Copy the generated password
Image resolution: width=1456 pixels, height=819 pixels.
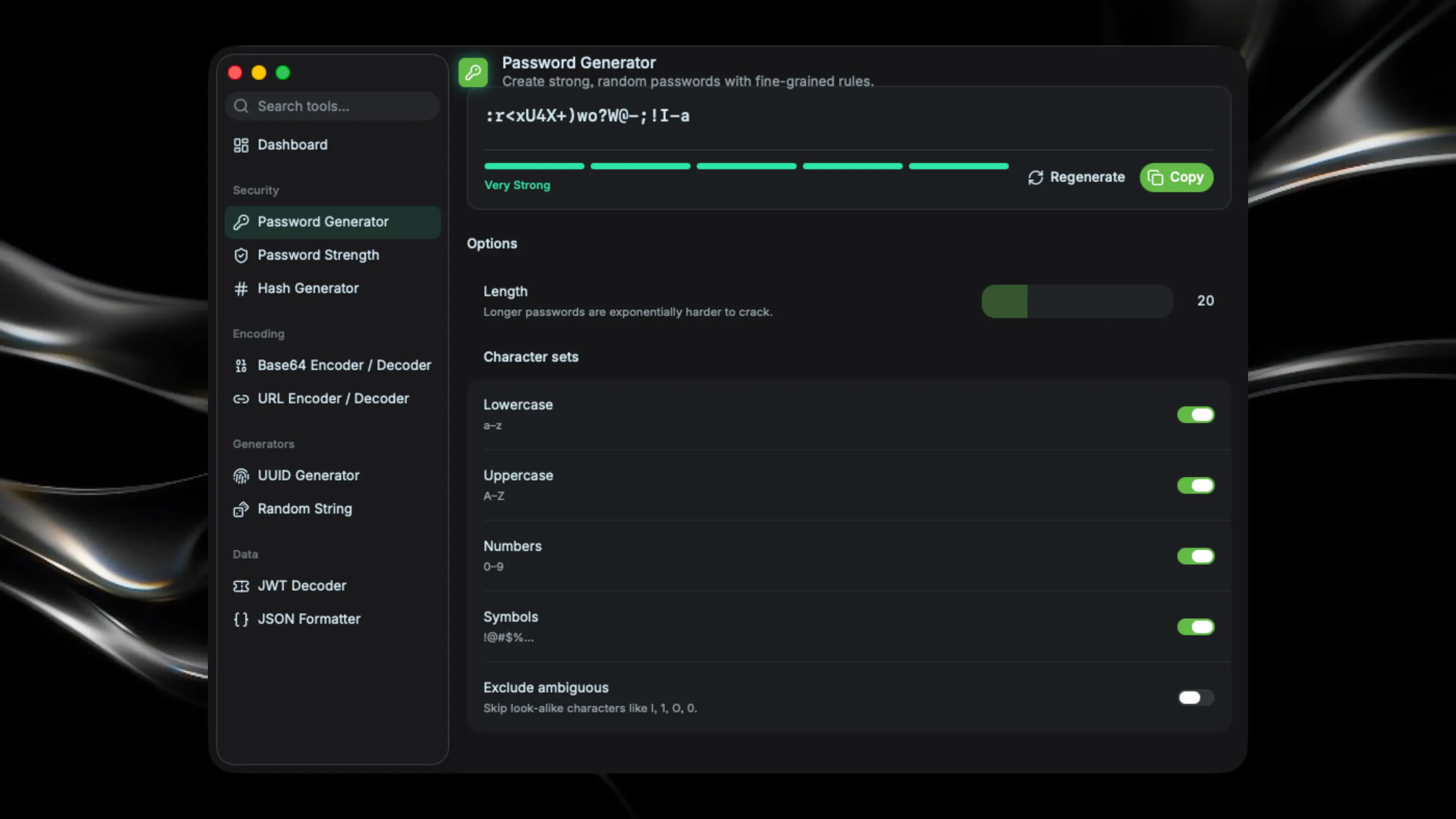click(x=1176, y=177)
